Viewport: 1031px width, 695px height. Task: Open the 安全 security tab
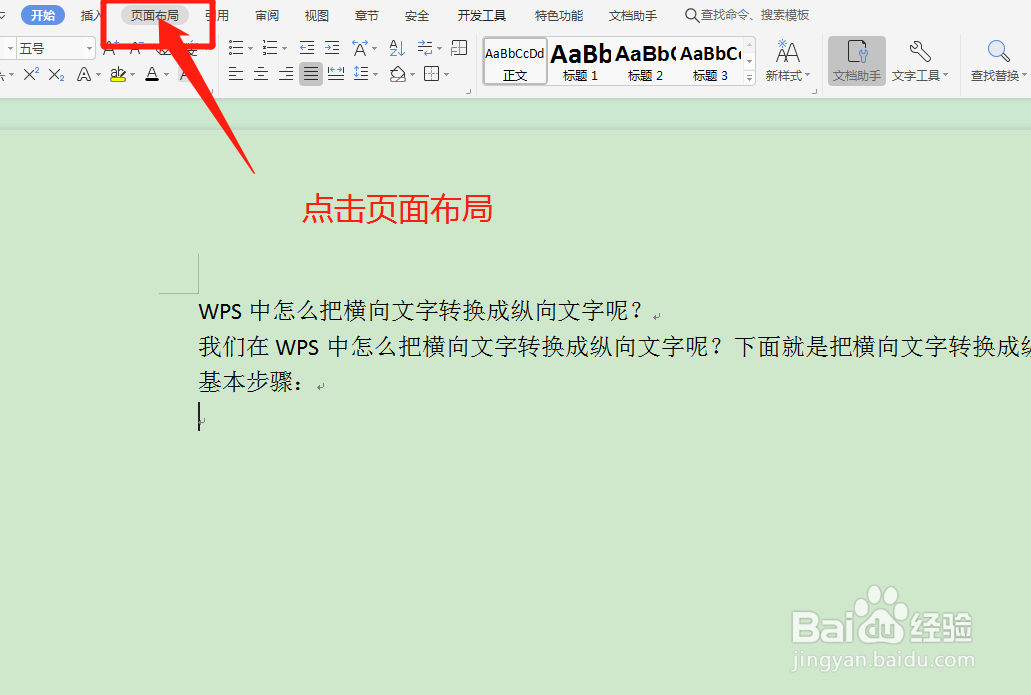(x=416, y=16)
